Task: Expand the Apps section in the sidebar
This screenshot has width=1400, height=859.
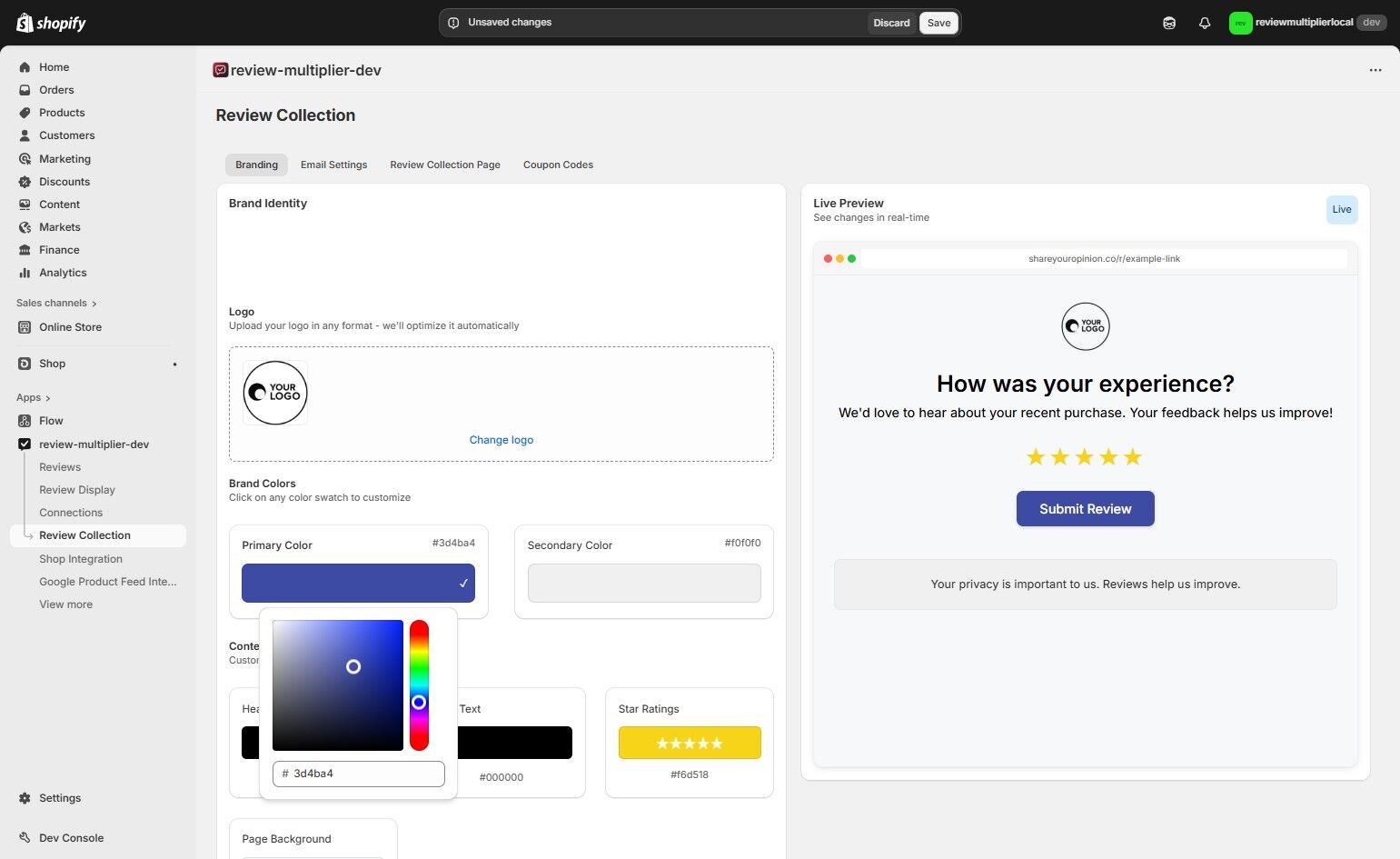Action: pos(33,397)
